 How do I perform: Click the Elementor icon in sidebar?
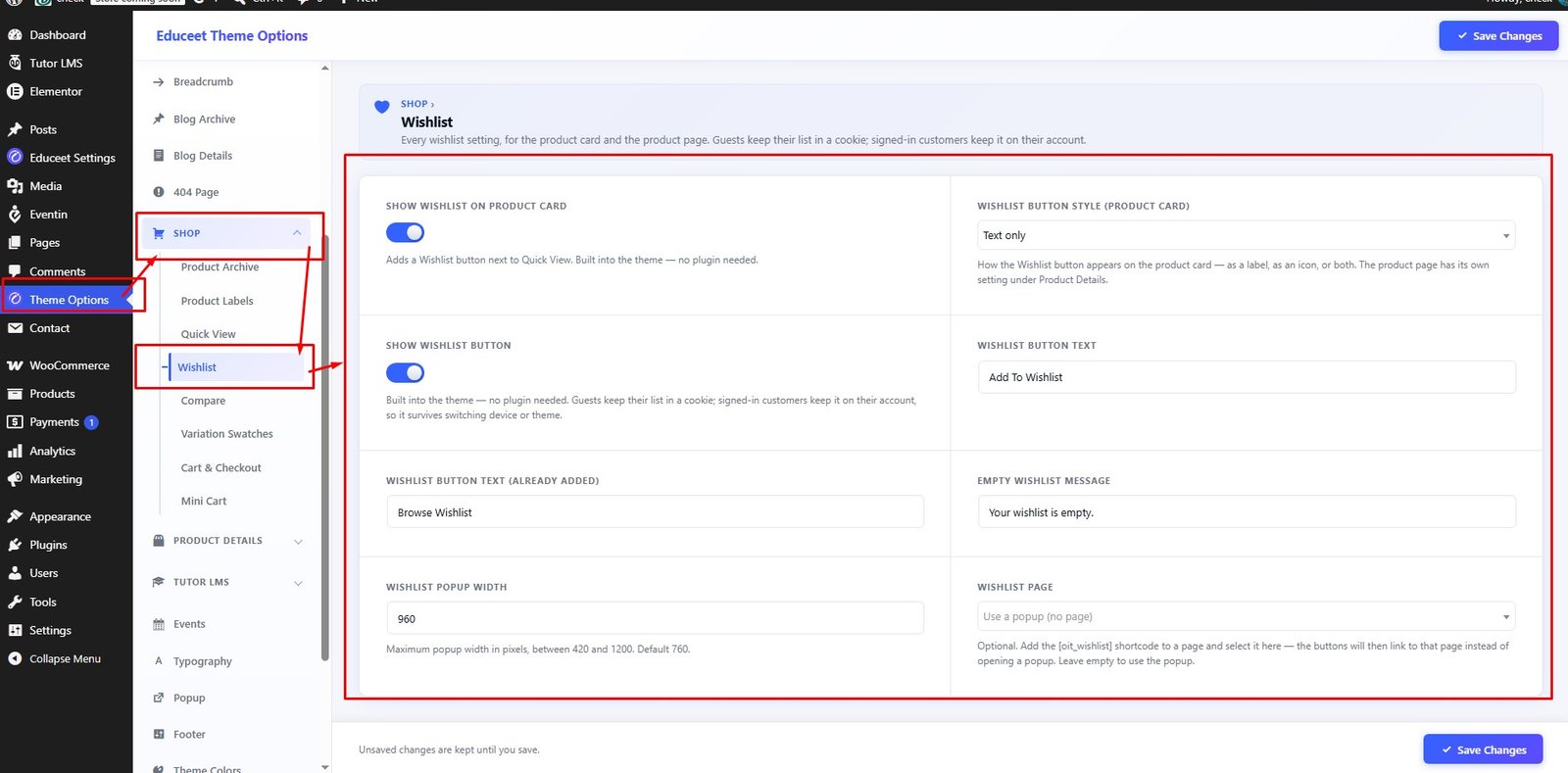tap(15, 91)
